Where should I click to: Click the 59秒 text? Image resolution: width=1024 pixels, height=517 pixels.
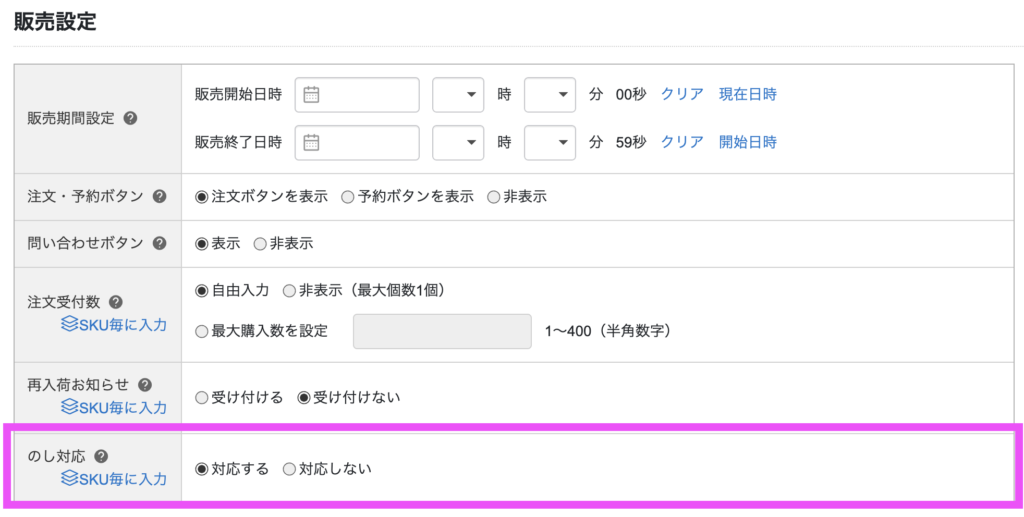coord(631,142)
